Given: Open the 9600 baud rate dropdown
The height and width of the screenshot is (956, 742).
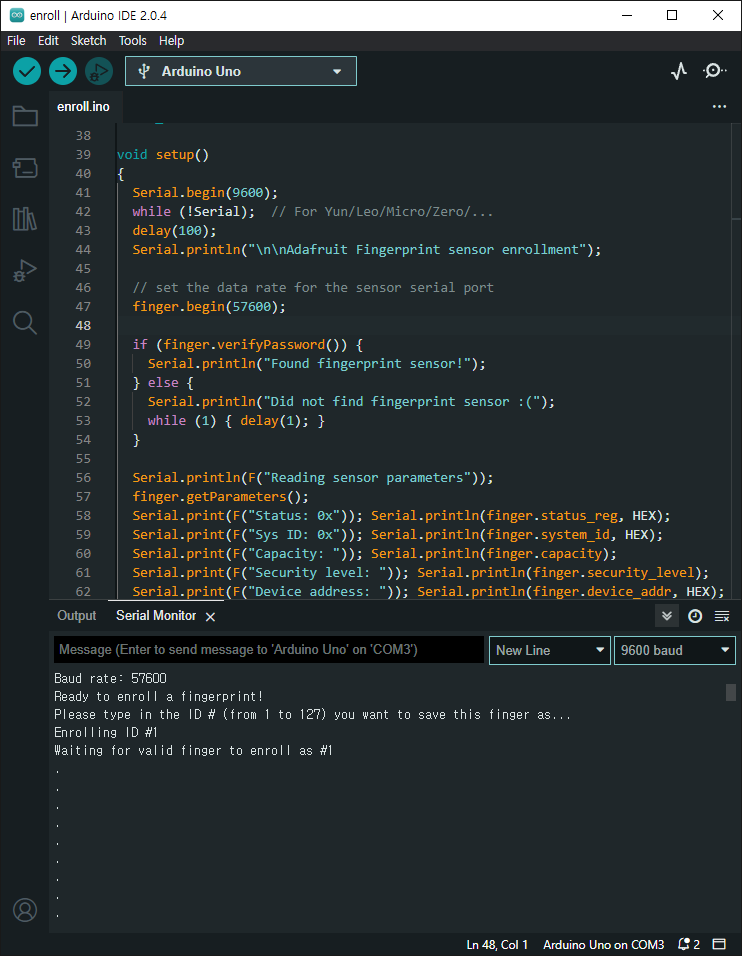Looking at the screenshot, I should (x=674, y=651).
